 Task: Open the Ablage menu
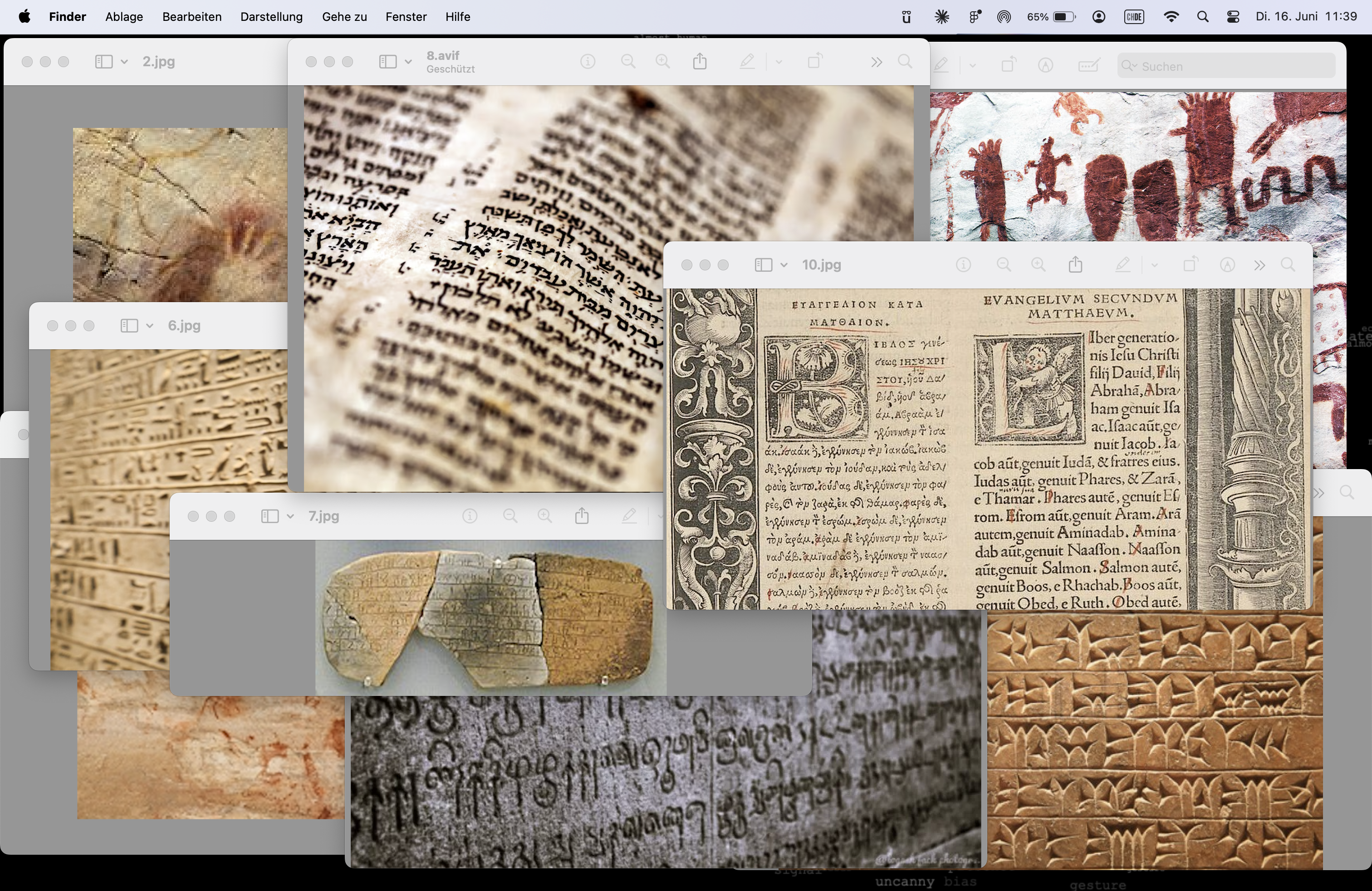(124, 17)
